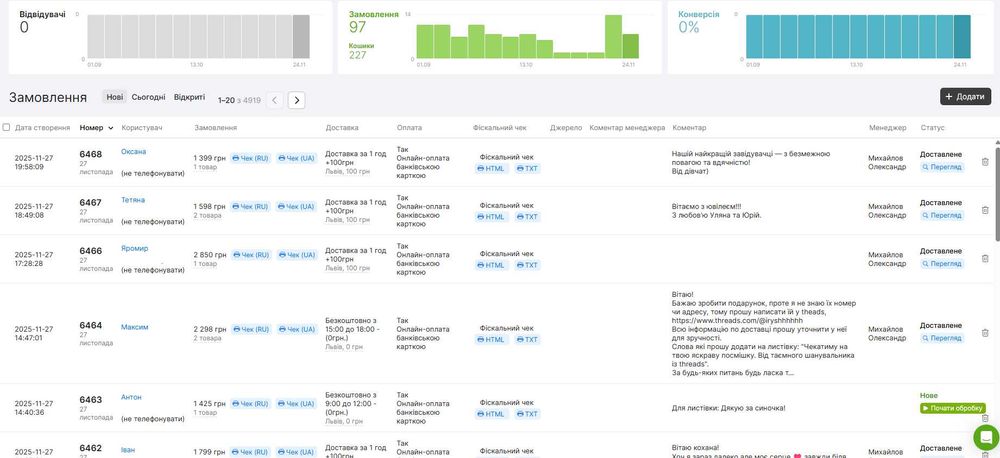Click trash icon for order 6467

985,210
